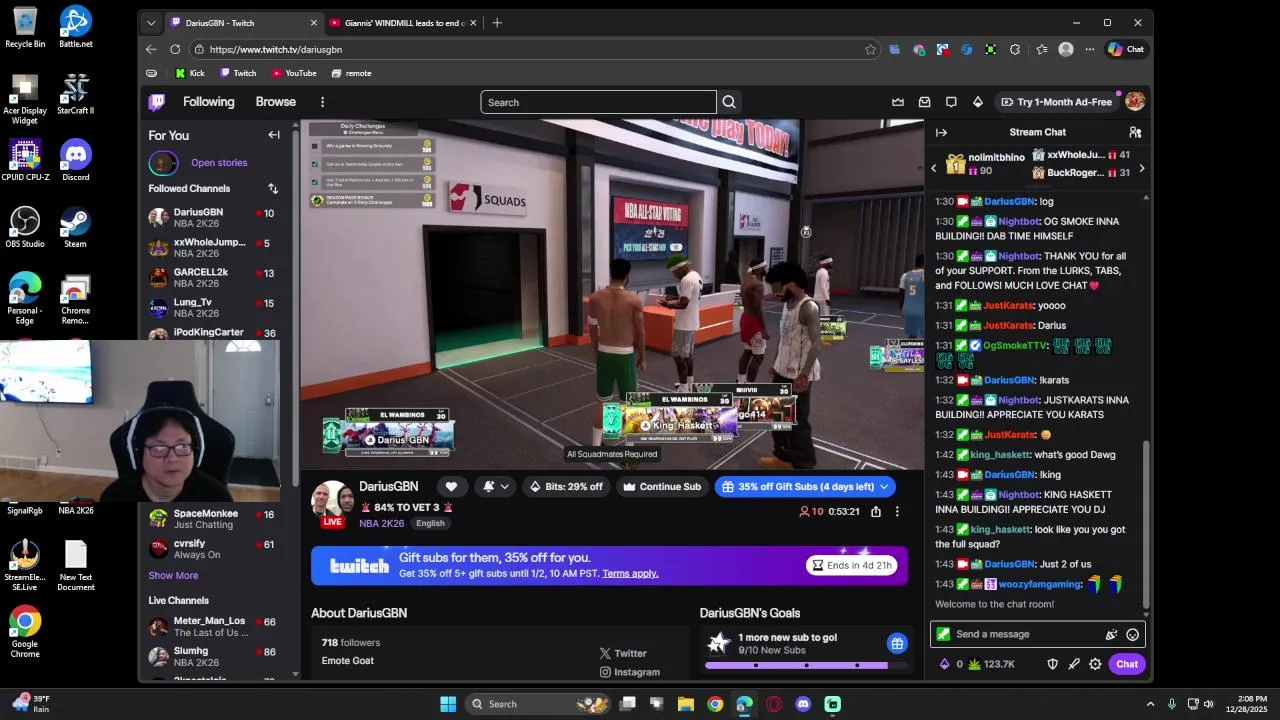The height and width of the screenshot is (720, 1280).
Task: Open Open stories link
Action: 219,163
